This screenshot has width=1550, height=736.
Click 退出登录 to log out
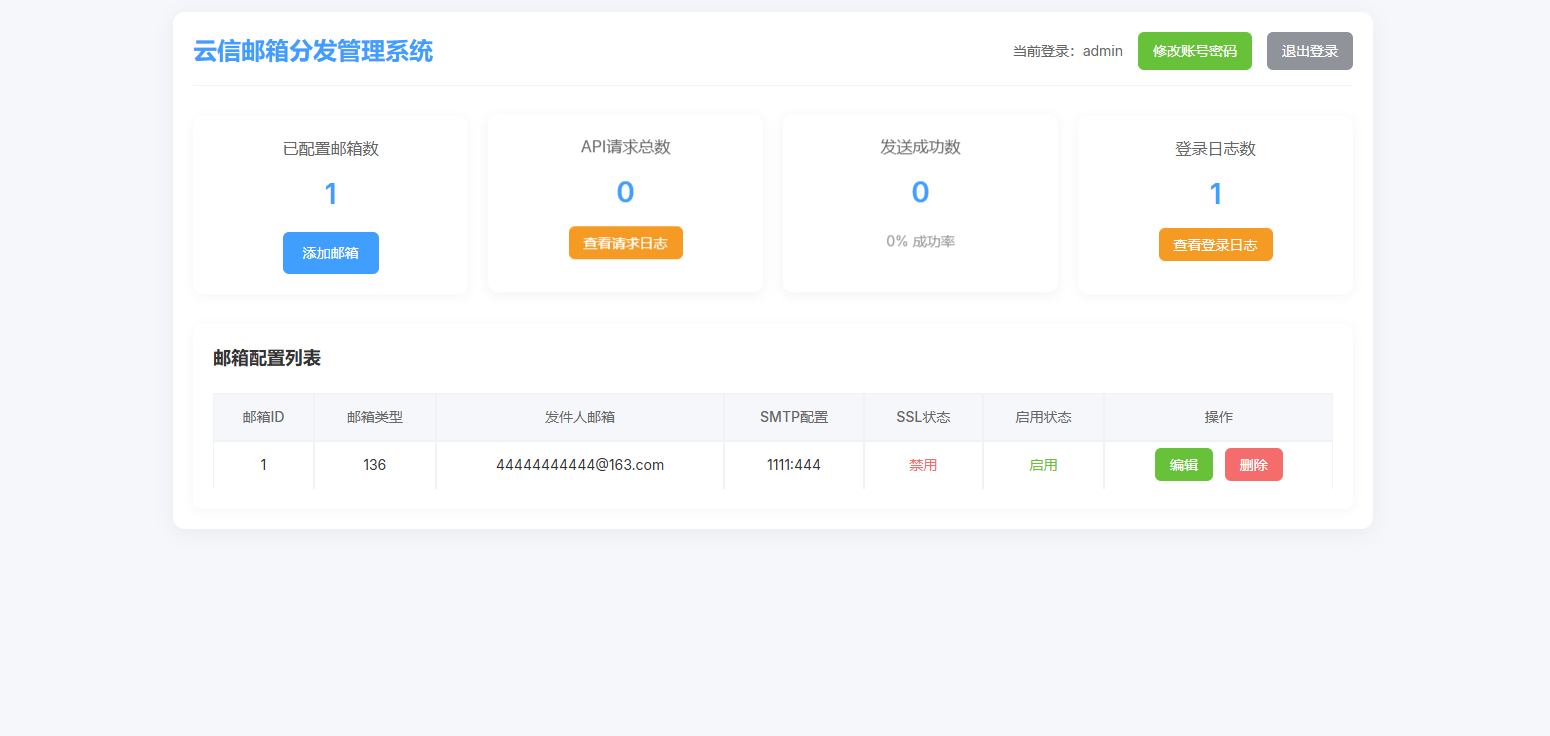(x=1309, y=50)
